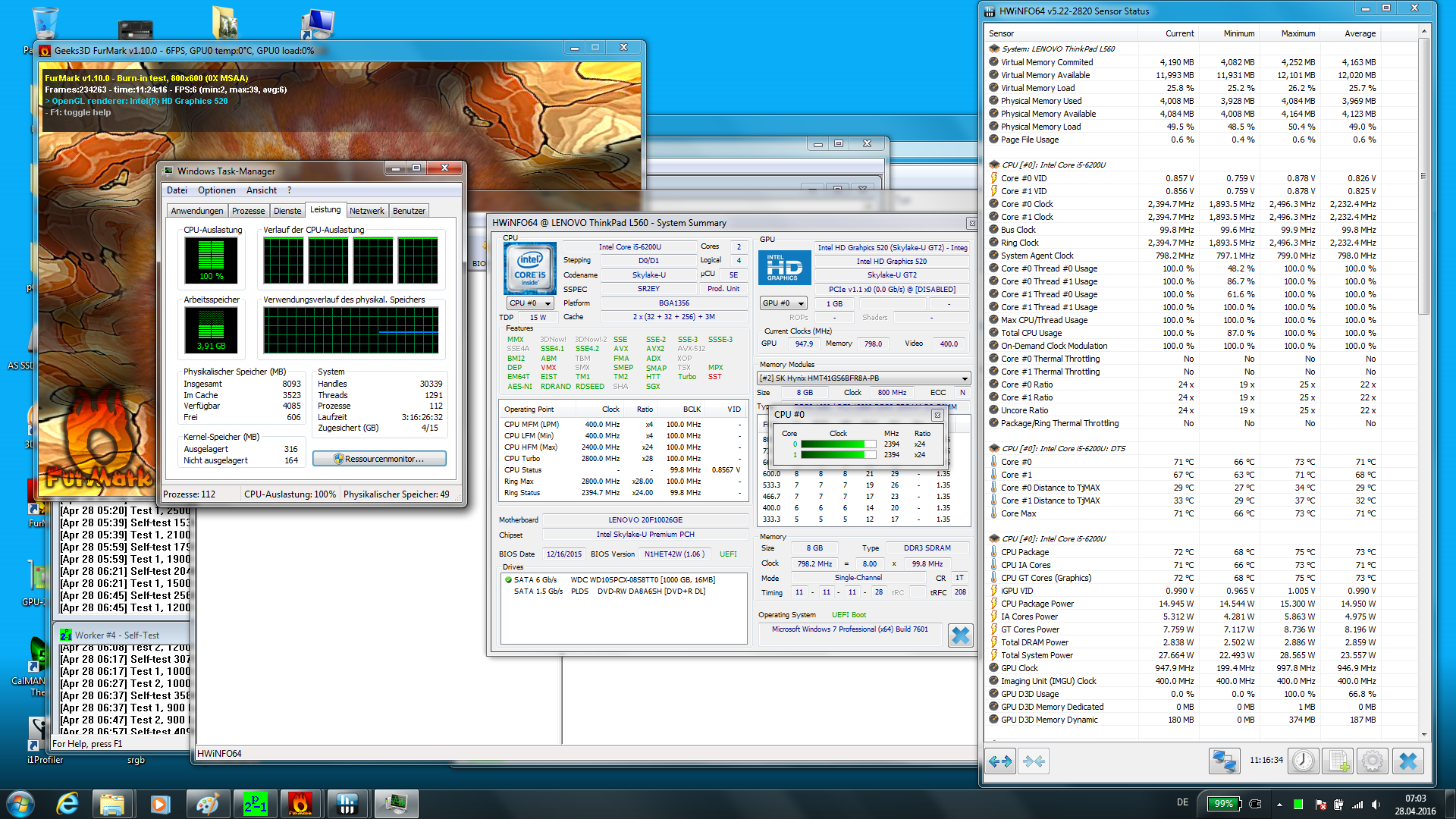Click the collapse columns arrows button
Viewport: 1456px width, 819px height.
tap(1034, 761)
